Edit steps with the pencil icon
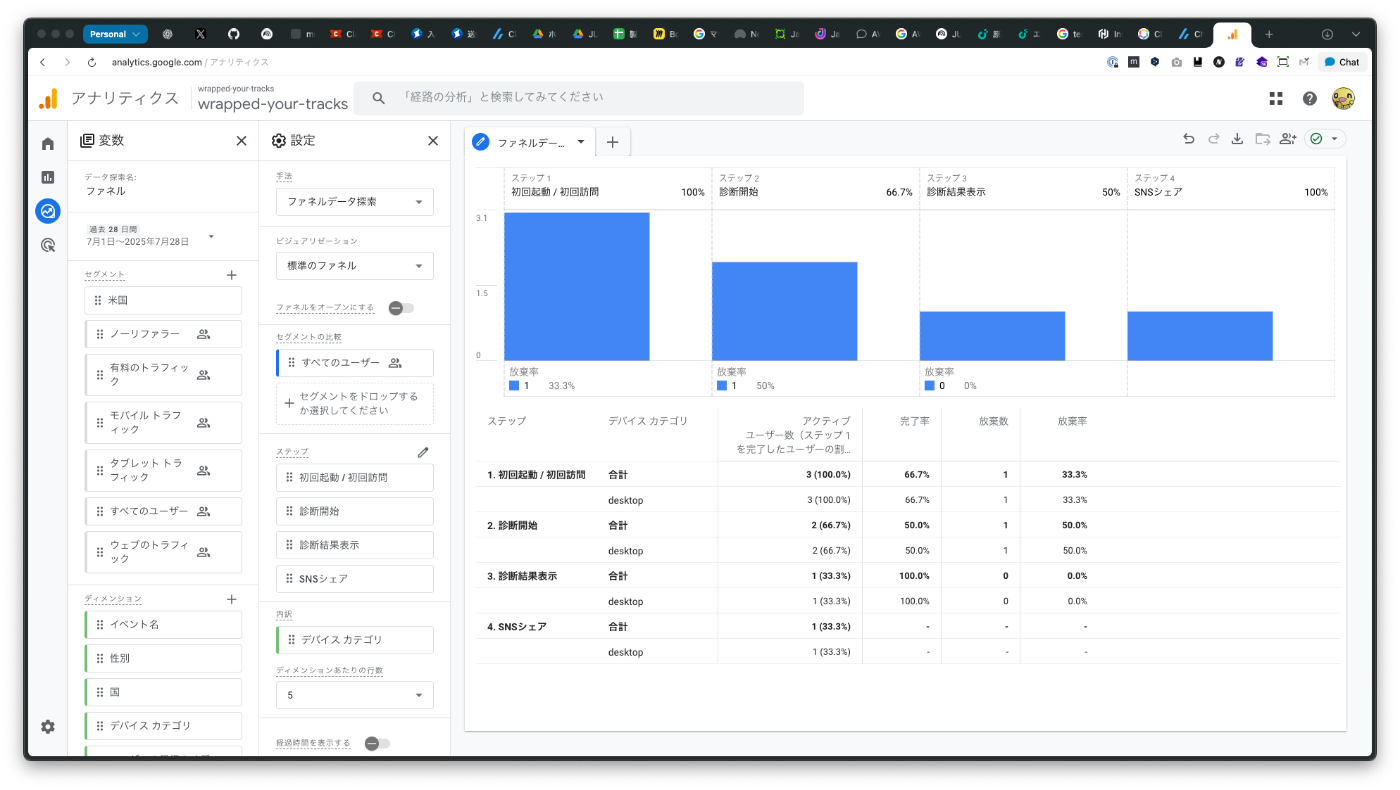The width and height of the screenshot is (1400, 790). click(423, 452)
